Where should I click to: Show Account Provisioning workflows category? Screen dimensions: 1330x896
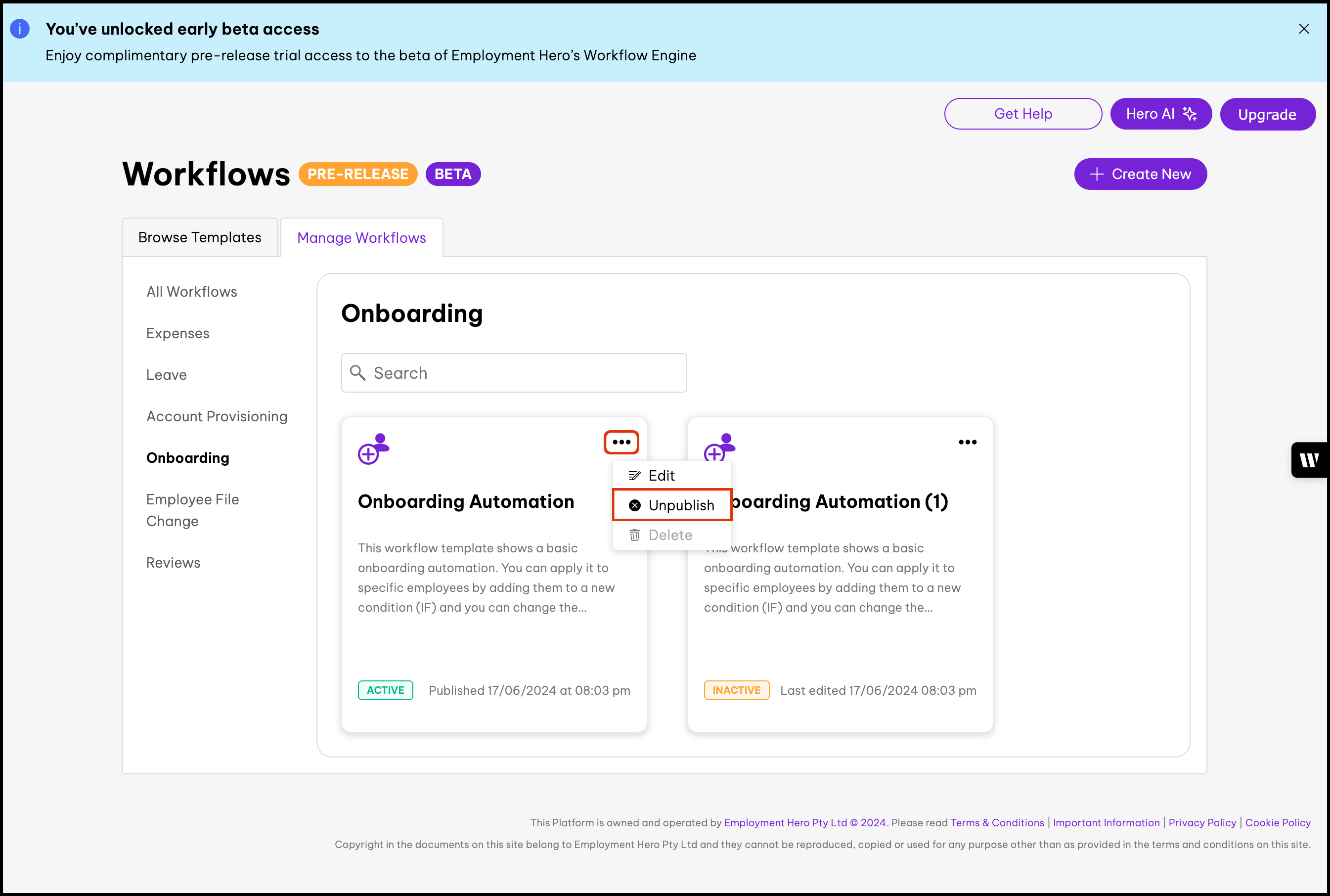(217, 416)
